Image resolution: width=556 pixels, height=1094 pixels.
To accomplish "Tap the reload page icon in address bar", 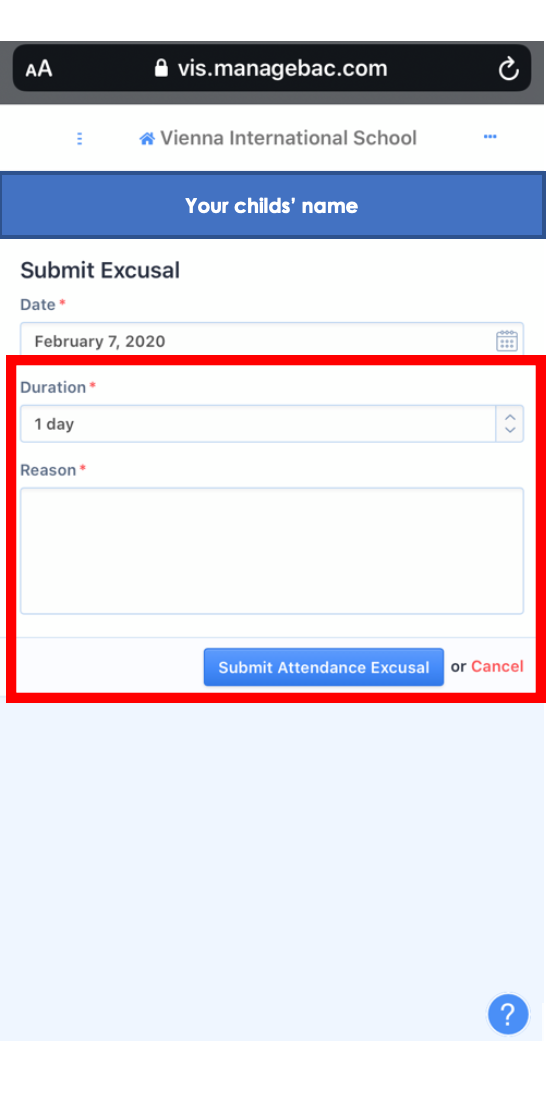I will [x=509, y=68].
